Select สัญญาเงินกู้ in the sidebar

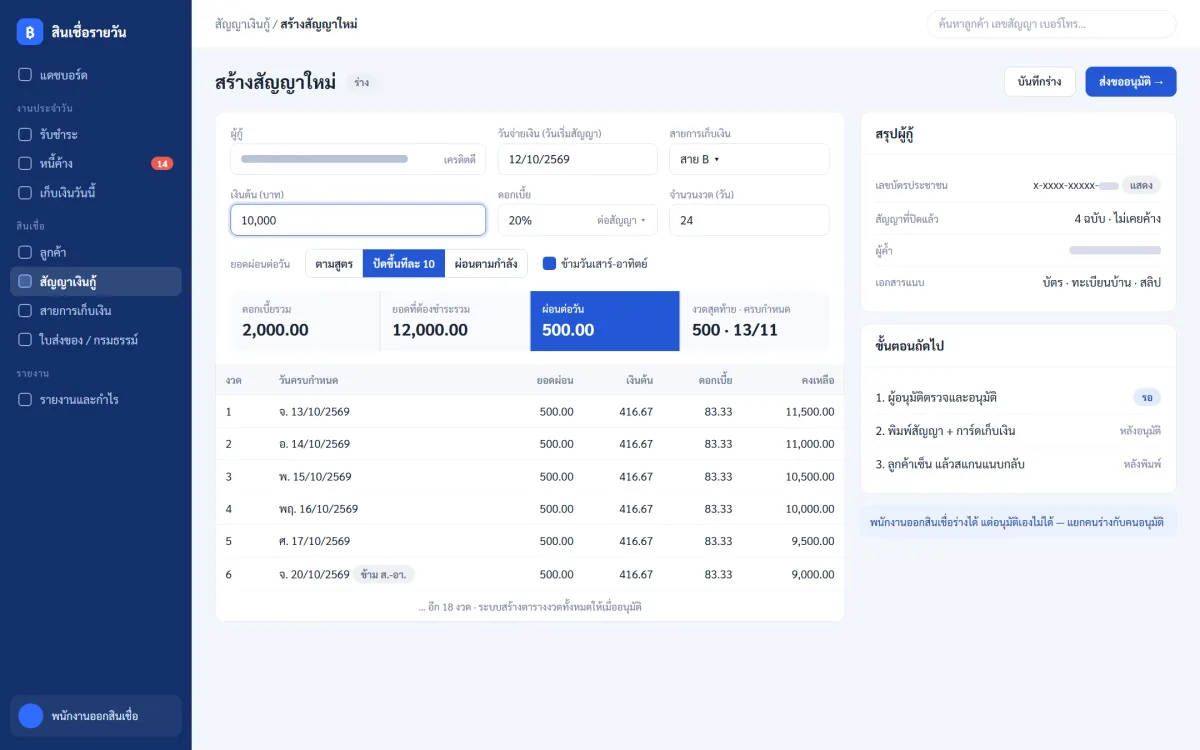(96, 281)
